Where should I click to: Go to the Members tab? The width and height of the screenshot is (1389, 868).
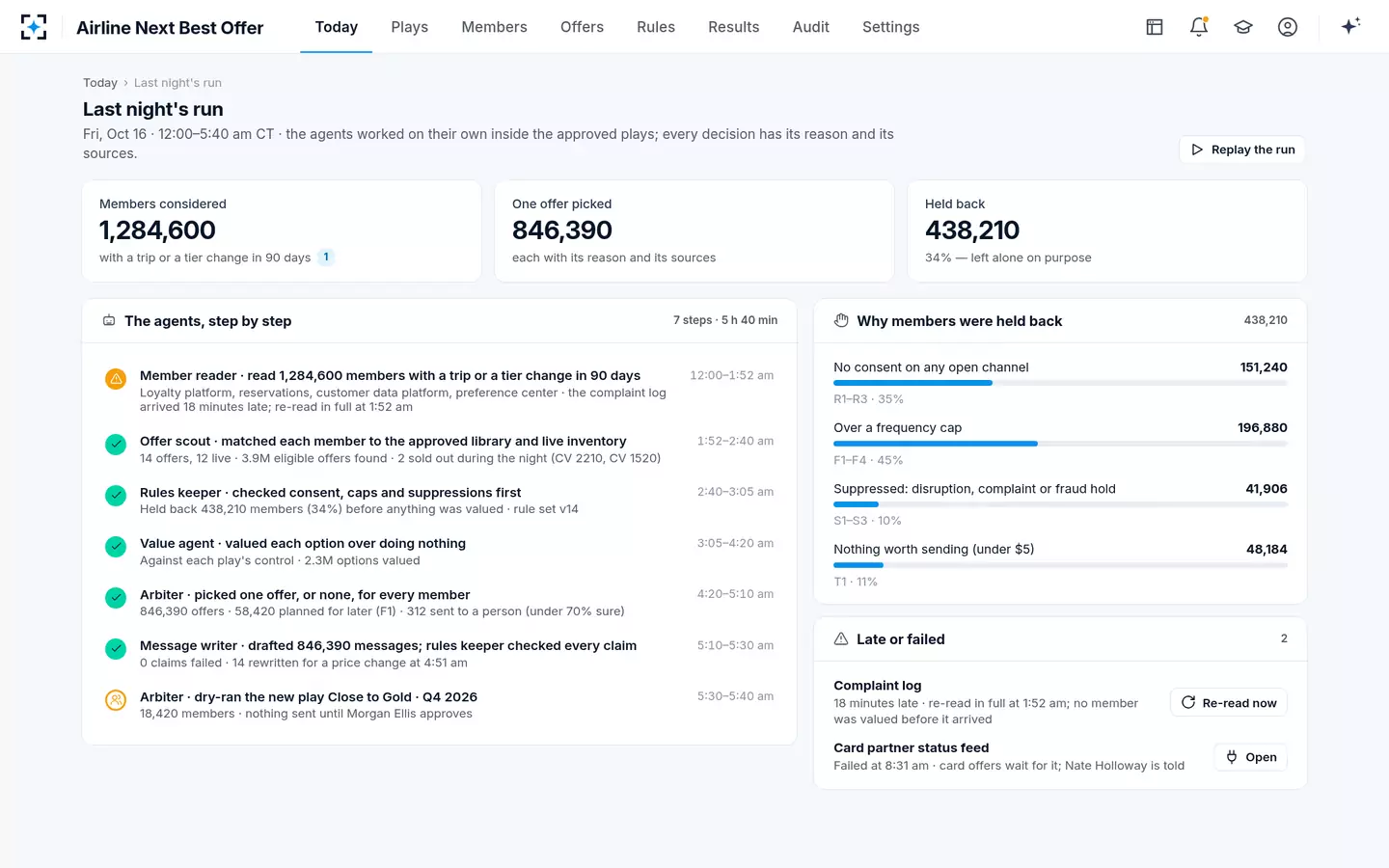(x=495, y=27)
